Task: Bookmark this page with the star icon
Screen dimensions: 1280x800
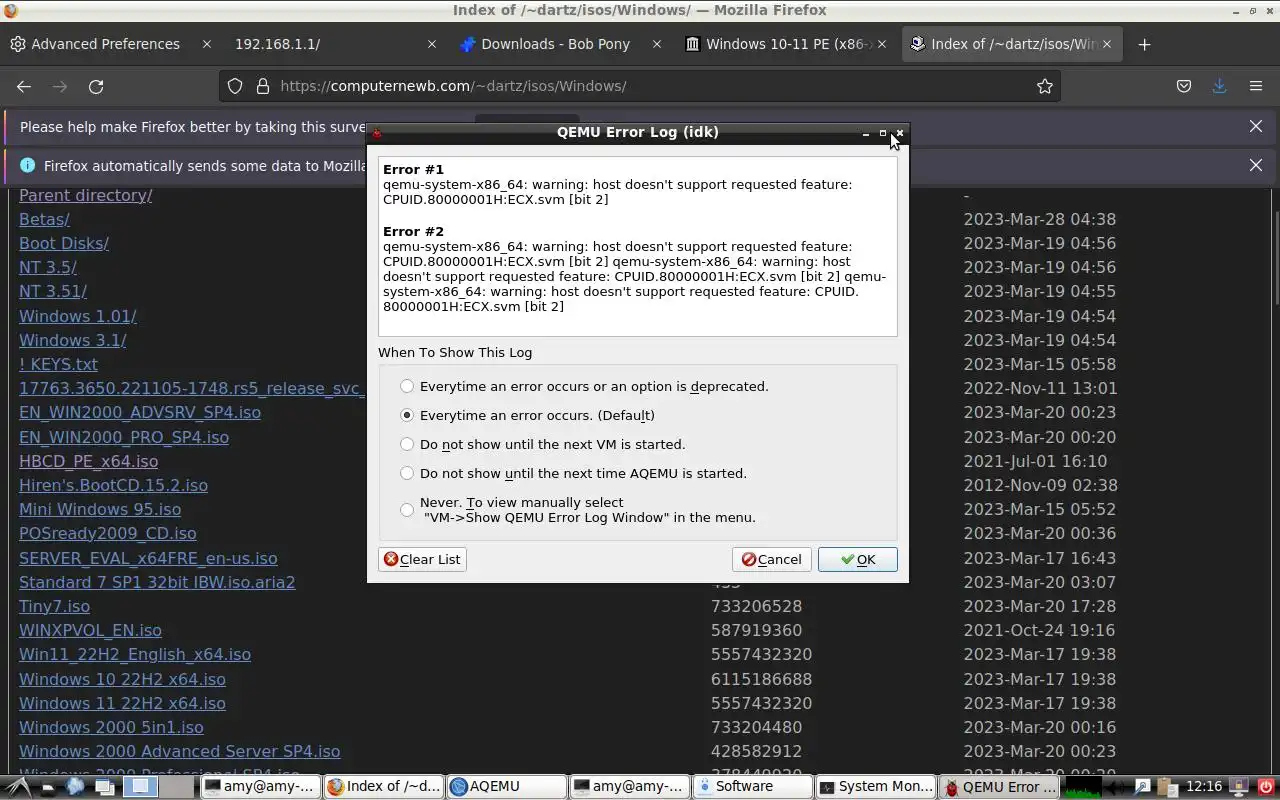Action: click(1045, 86)
